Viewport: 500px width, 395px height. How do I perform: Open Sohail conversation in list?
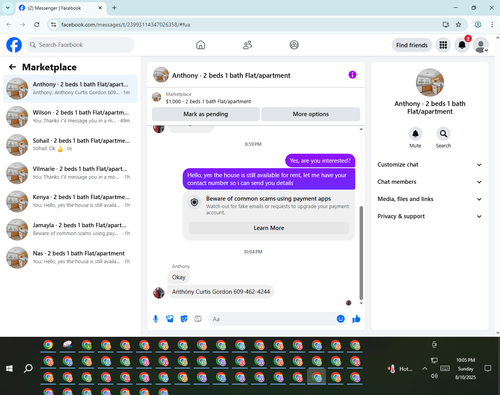(x=70, y=145)
